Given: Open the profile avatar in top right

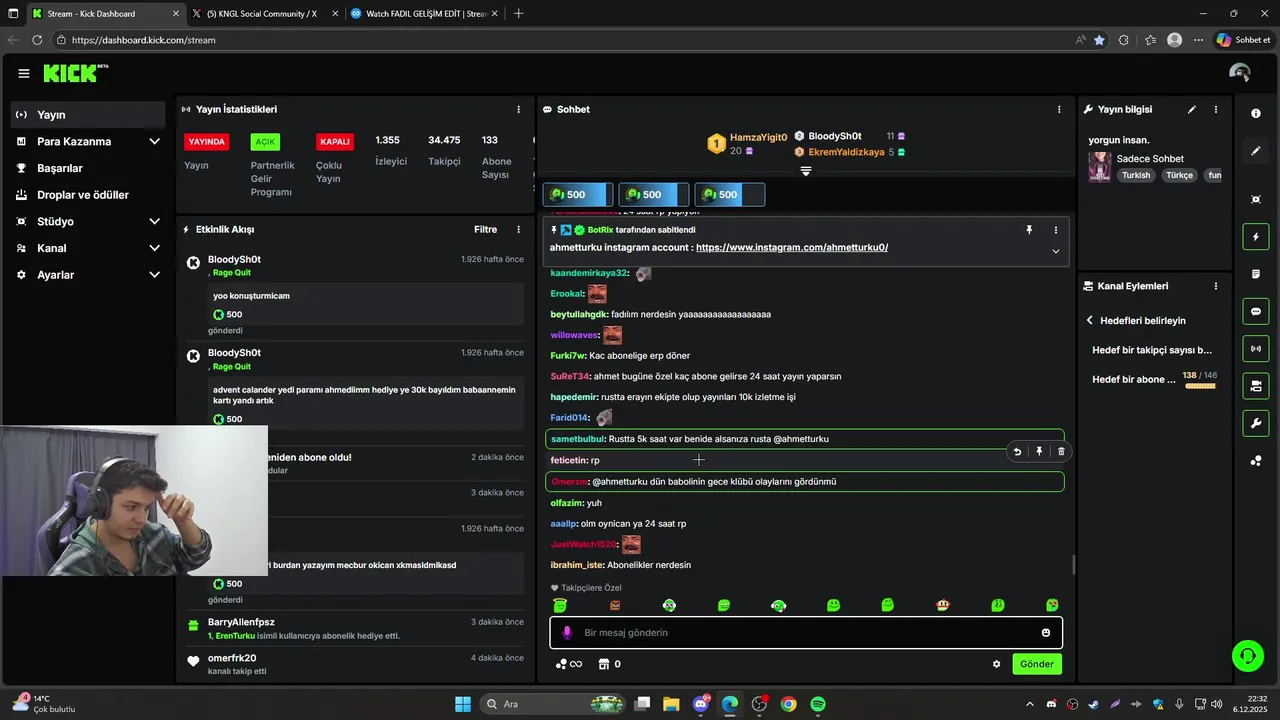Looking at the screenshot, I should point(1240,73).
